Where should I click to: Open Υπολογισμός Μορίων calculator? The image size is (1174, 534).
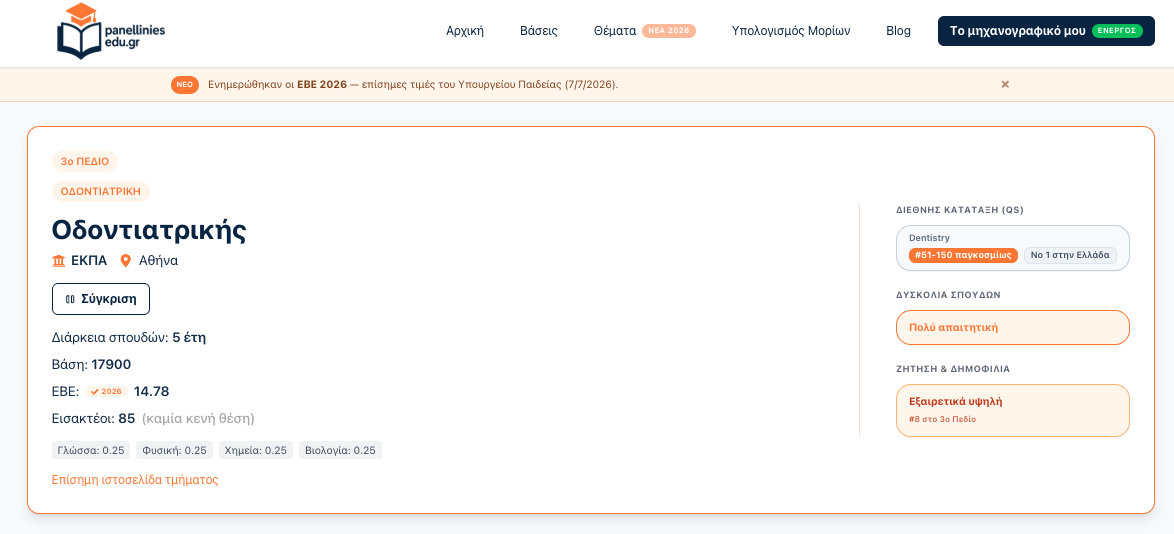[791, 31]
